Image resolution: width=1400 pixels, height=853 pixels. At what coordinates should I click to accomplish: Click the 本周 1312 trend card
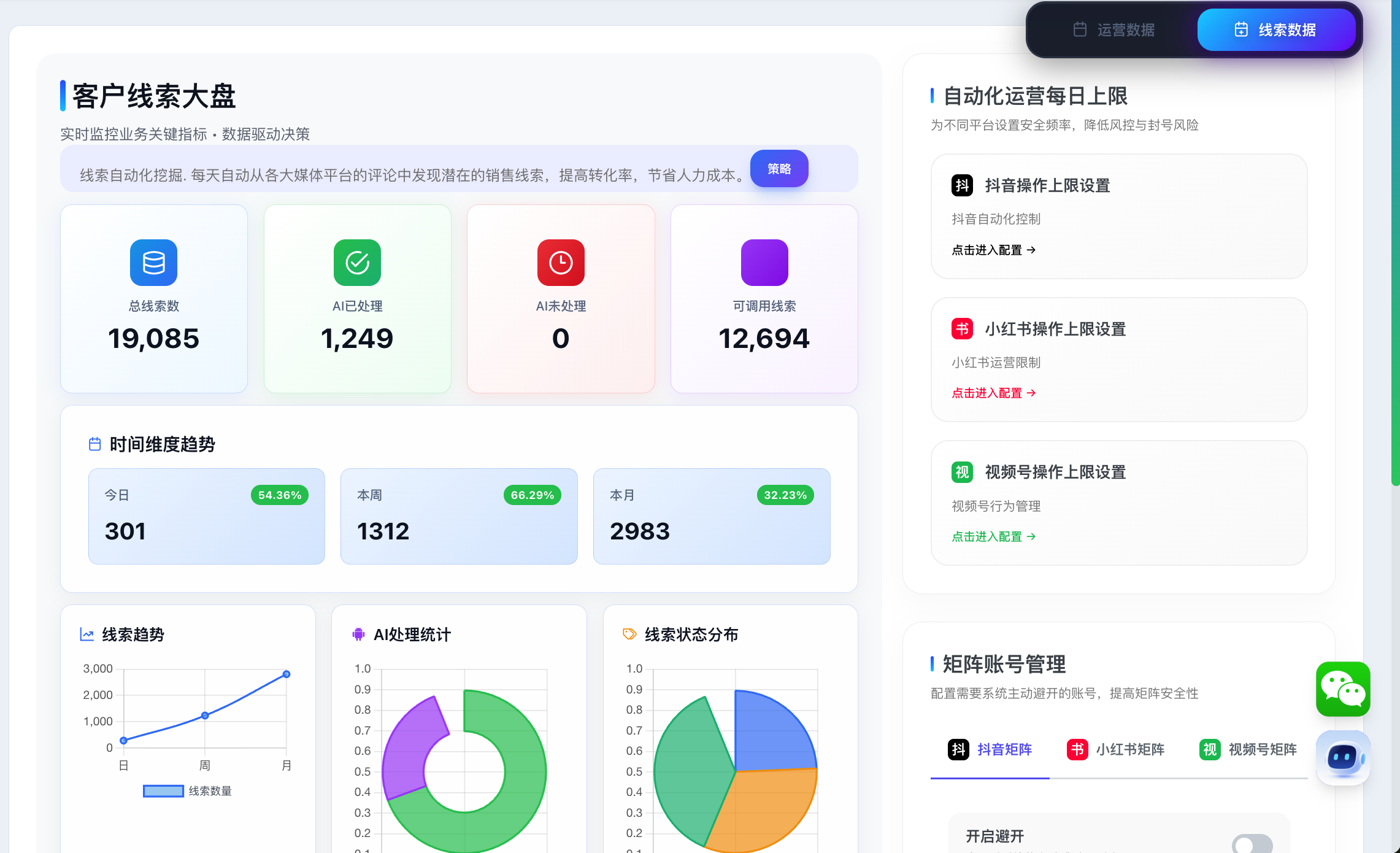(x=459, y=516)
